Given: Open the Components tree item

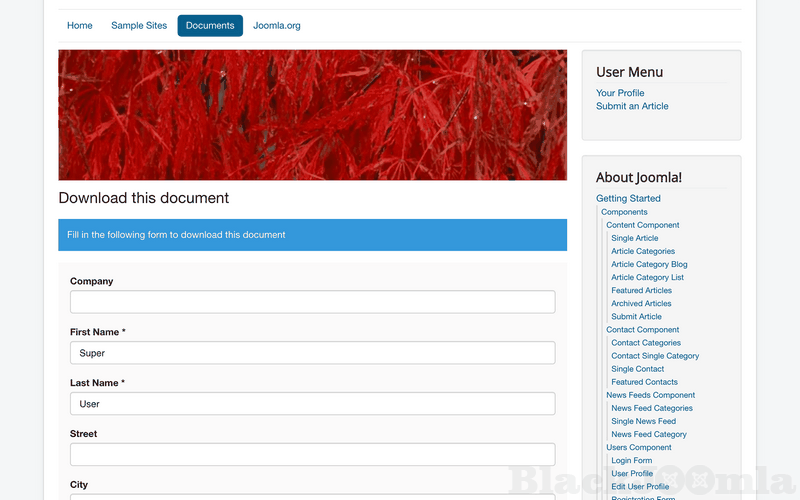Looking at the screenshot, I should (624, 212).
